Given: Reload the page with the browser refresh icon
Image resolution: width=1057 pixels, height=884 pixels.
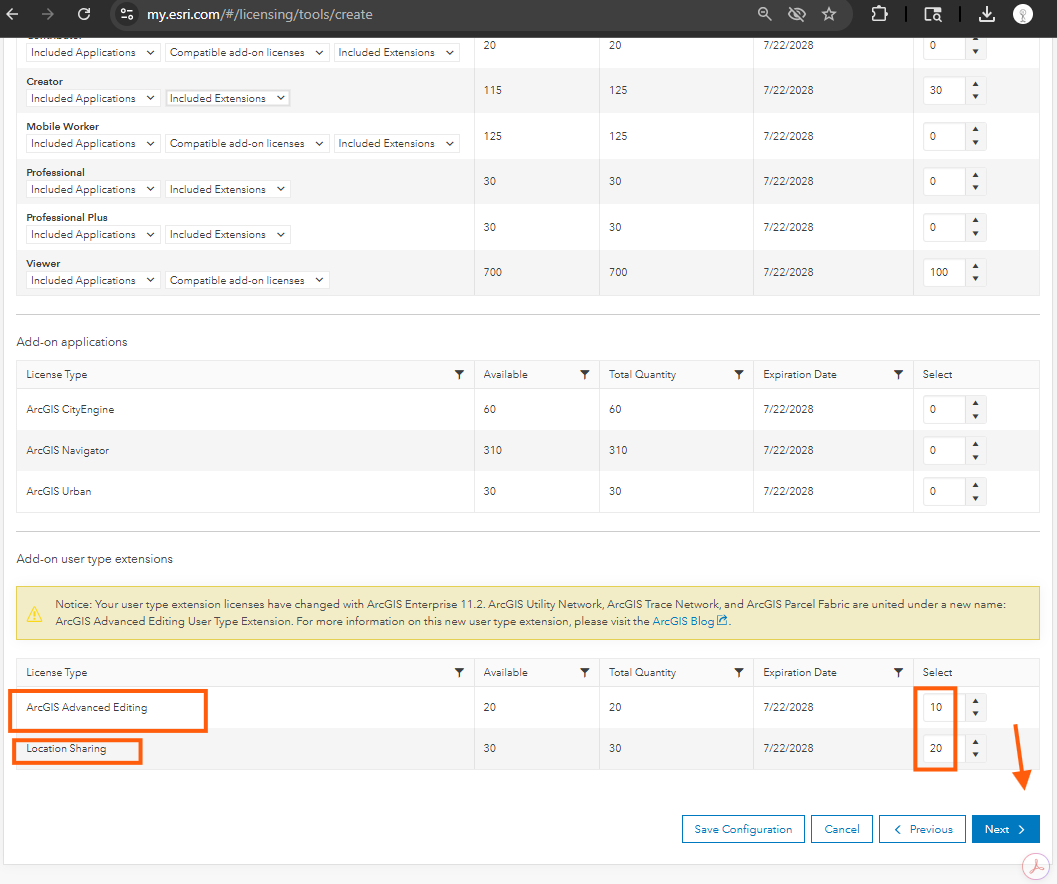Looking at the screenshot, I should (x=84, y=14).
